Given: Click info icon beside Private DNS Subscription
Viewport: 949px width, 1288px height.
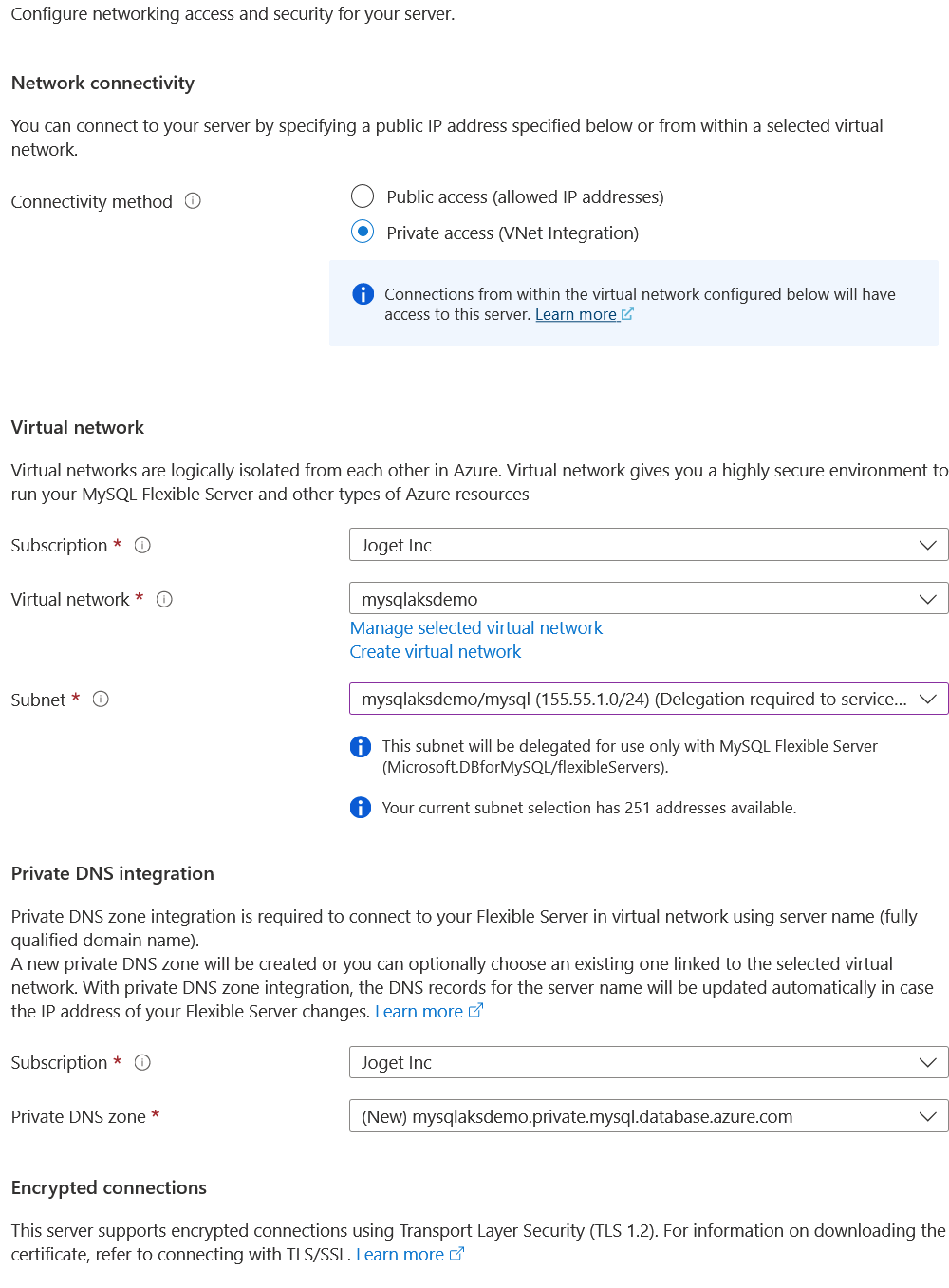Looking at the screenshot, I should click(x=142, y=1062).
